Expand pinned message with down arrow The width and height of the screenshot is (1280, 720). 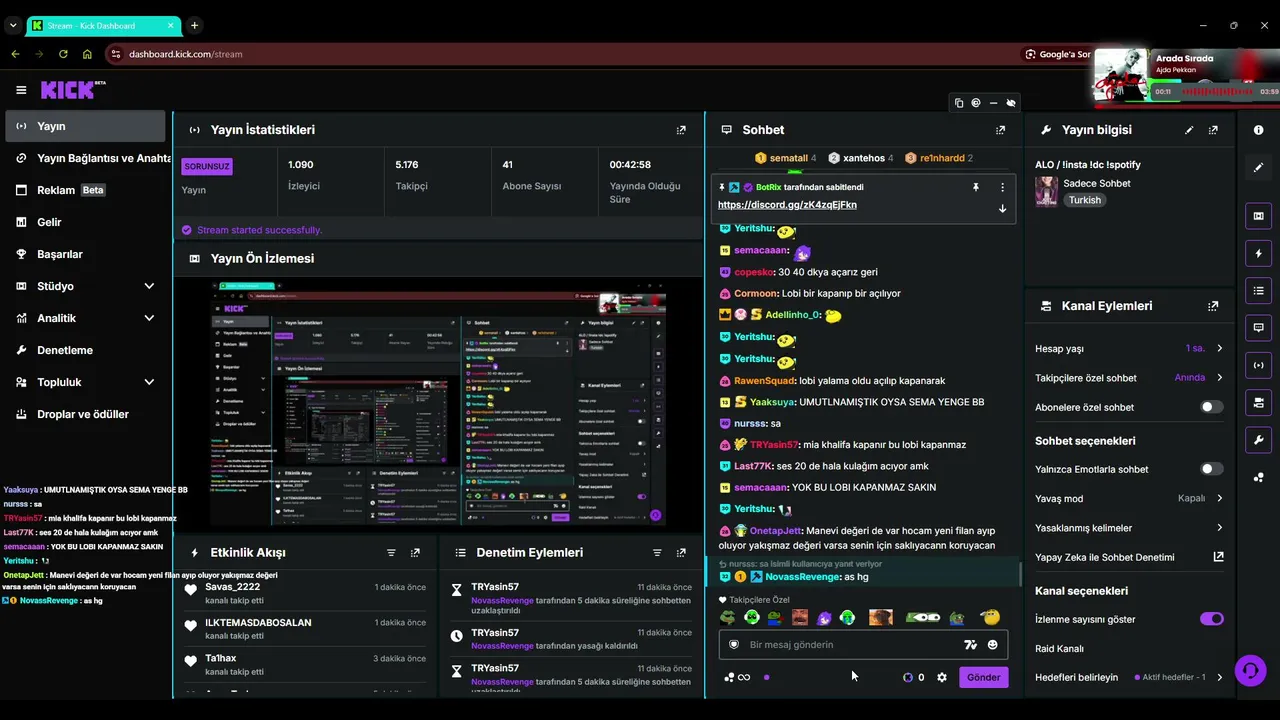click(x=1002, y=208)
